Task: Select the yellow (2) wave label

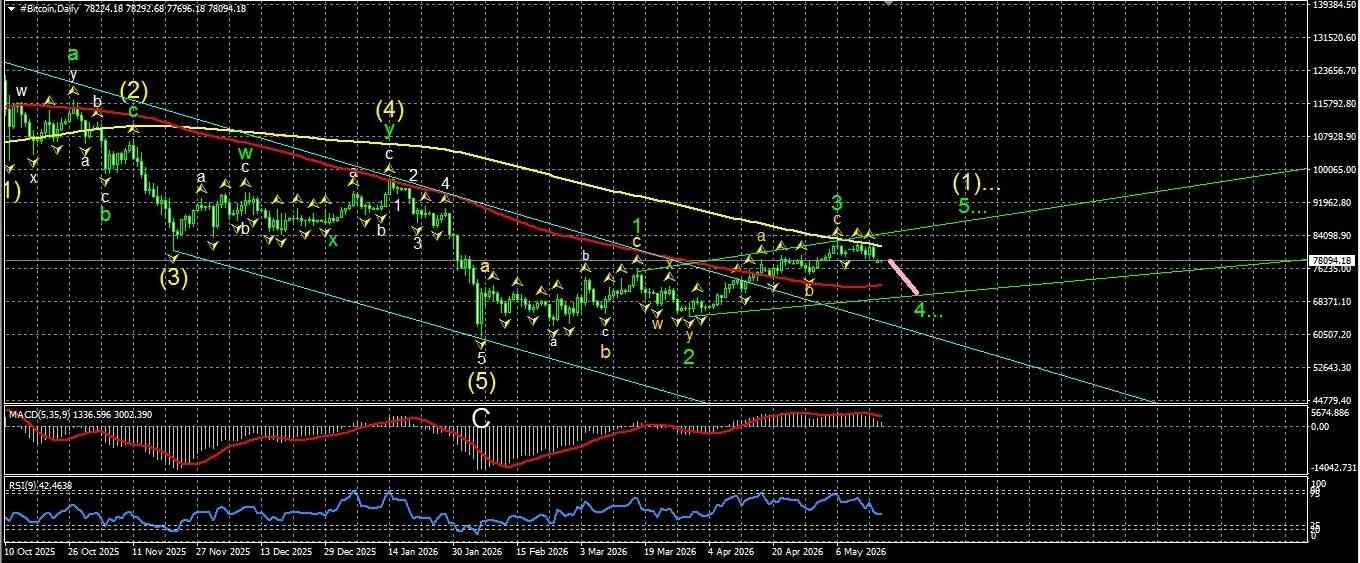Action: point(134,91)
